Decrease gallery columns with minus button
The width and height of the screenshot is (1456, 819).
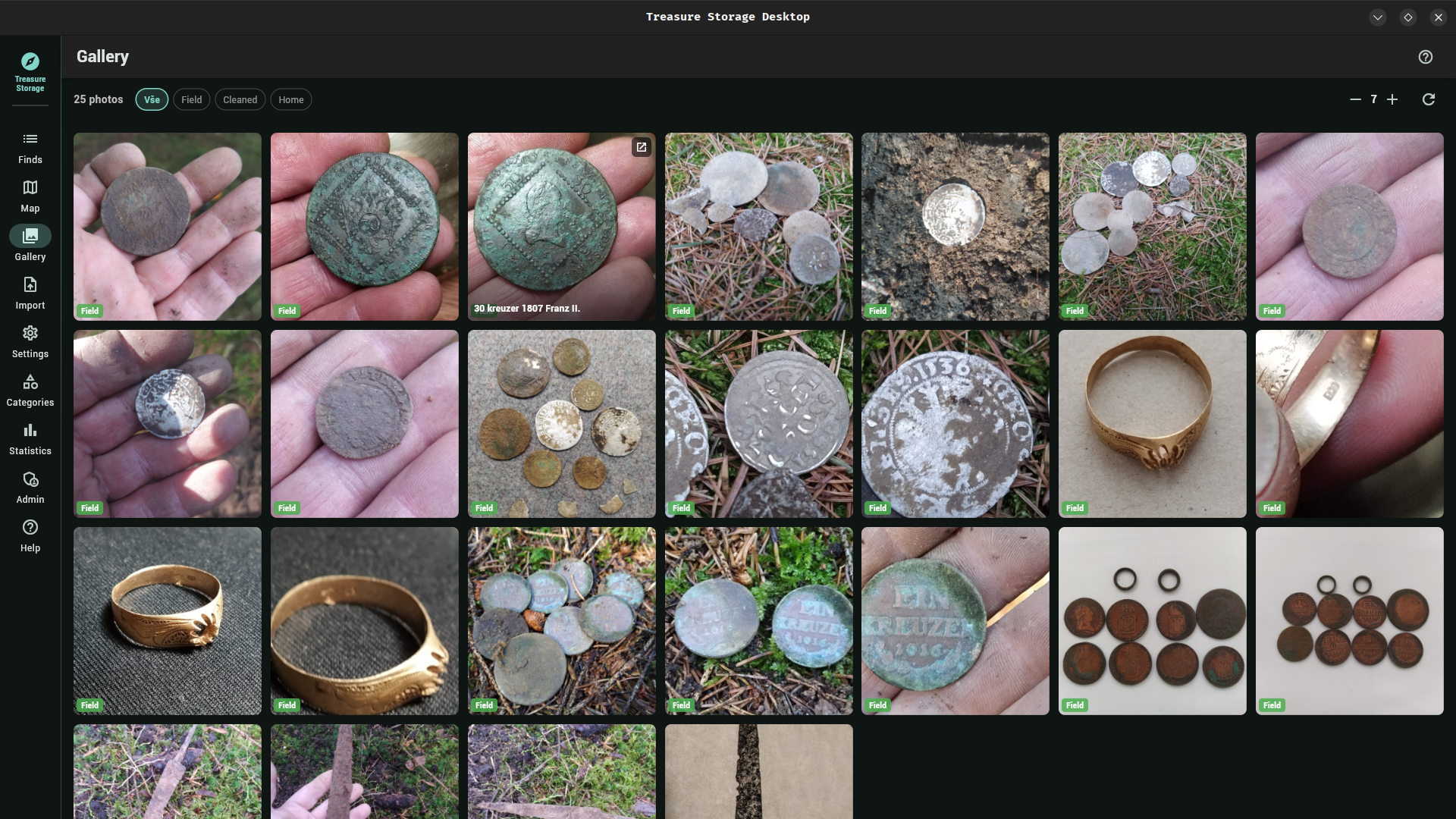pos(1355,99)
